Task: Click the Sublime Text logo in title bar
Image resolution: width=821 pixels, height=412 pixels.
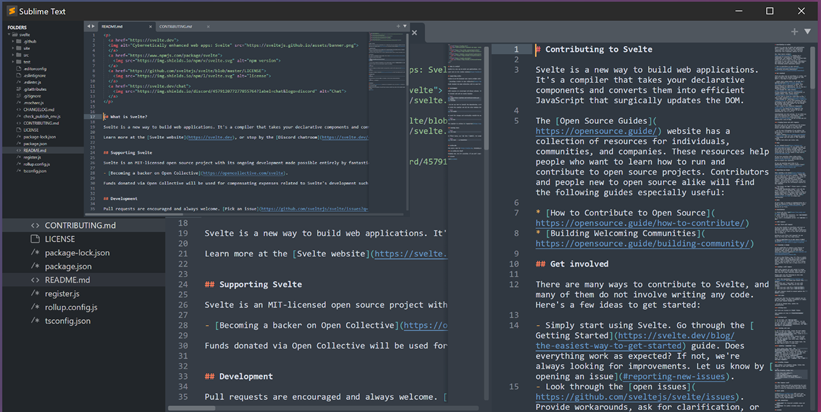Action: (12, 11)
